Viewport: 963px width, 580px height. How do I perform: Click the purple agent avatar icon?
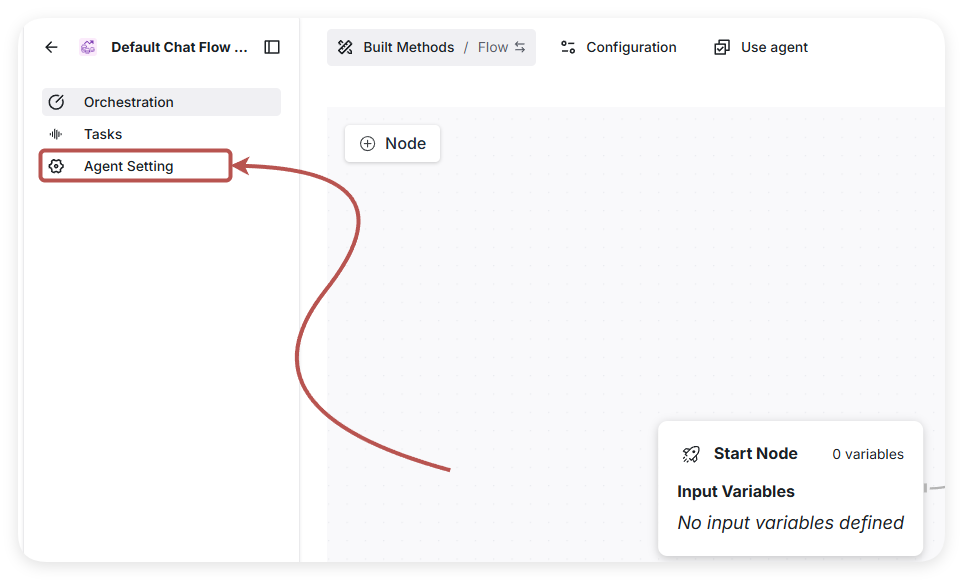point(88,47)
